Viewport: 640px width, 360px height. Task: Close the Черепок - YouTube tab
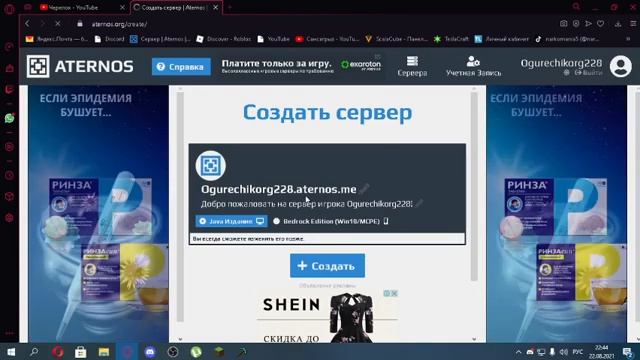point(122,7)
